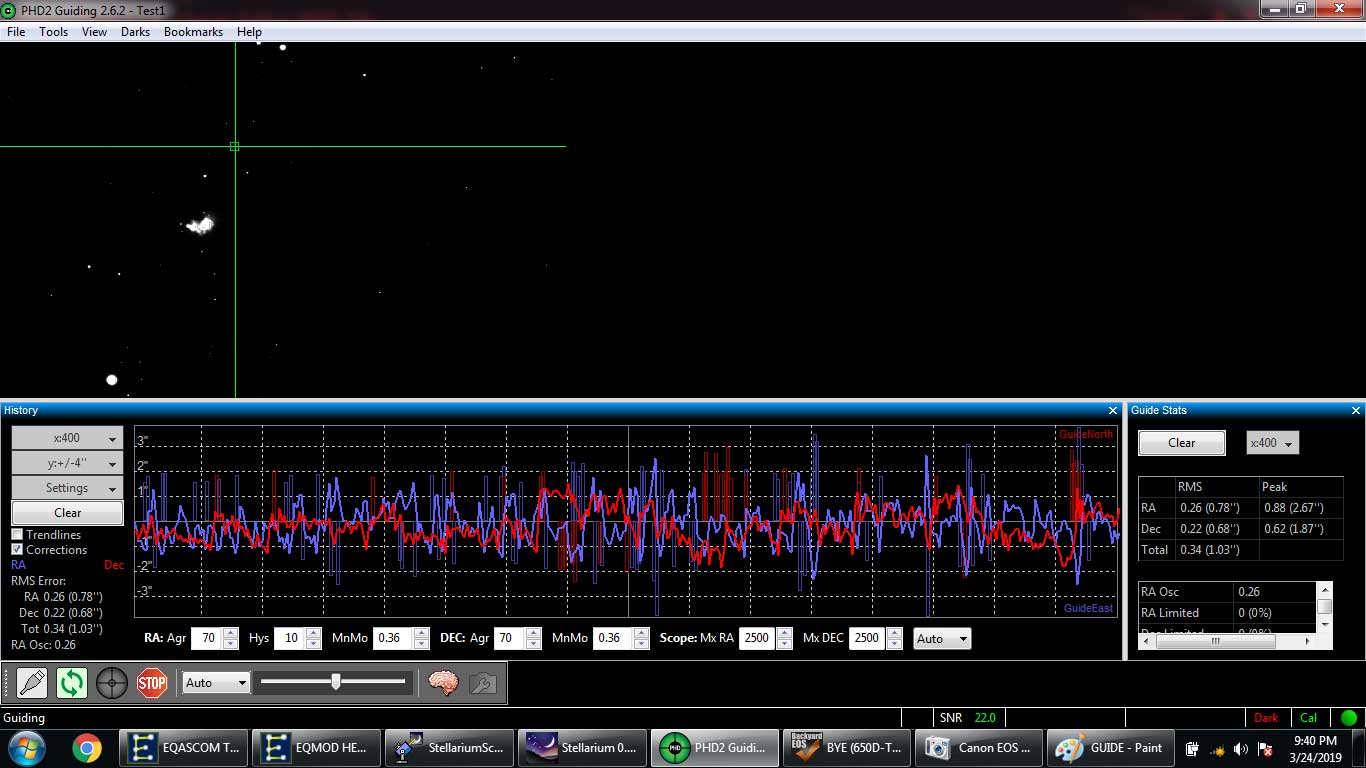Open Canon EOS taskbar window
This screenshot has height=768, width=1366.
[x=981, y=747]
